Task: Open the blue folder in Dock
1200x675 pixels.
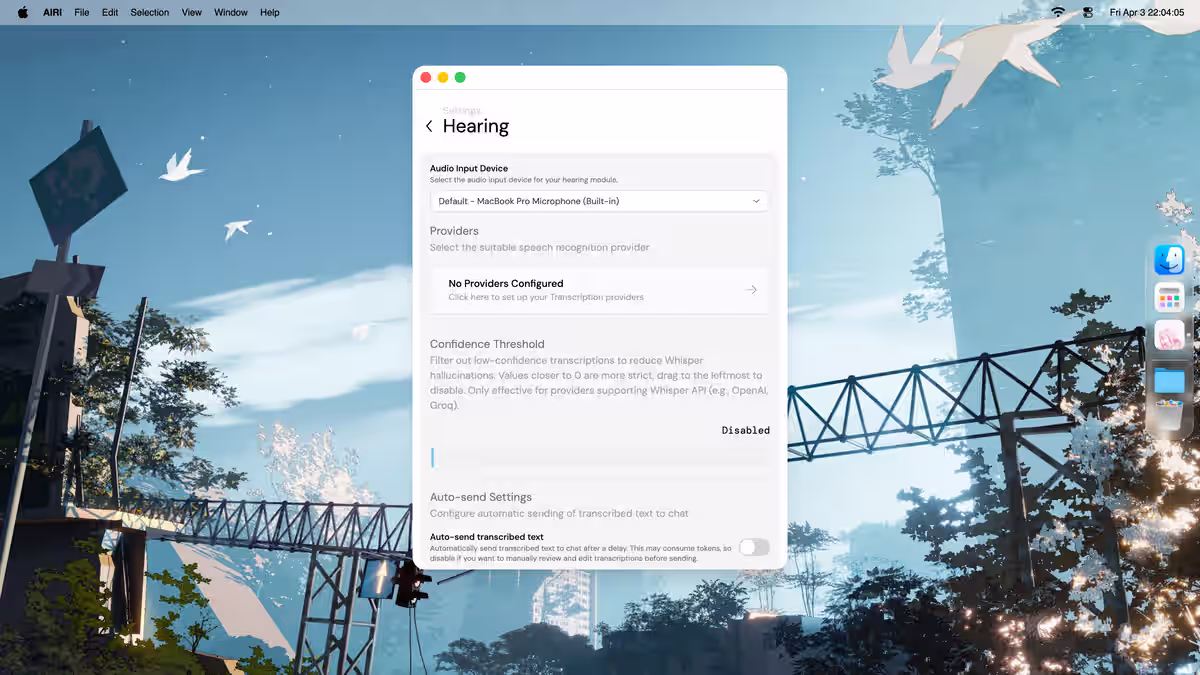Action: coord(1169,379)
